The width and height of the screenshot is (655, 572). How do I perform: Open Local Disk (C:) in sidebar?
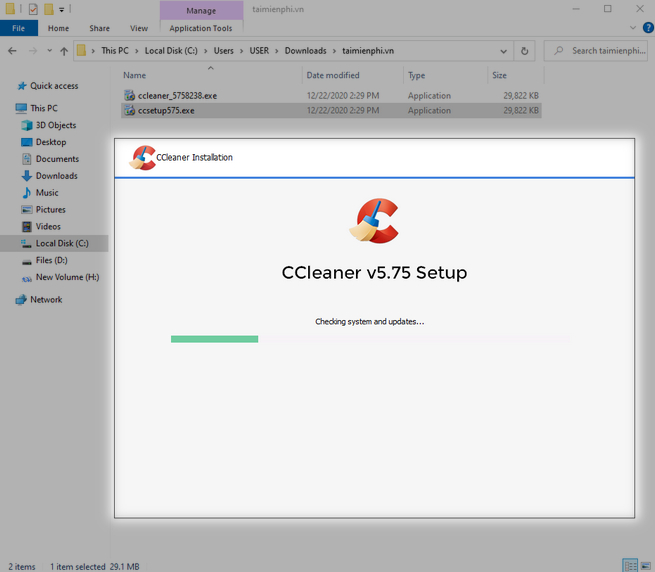tap(62, 243)
